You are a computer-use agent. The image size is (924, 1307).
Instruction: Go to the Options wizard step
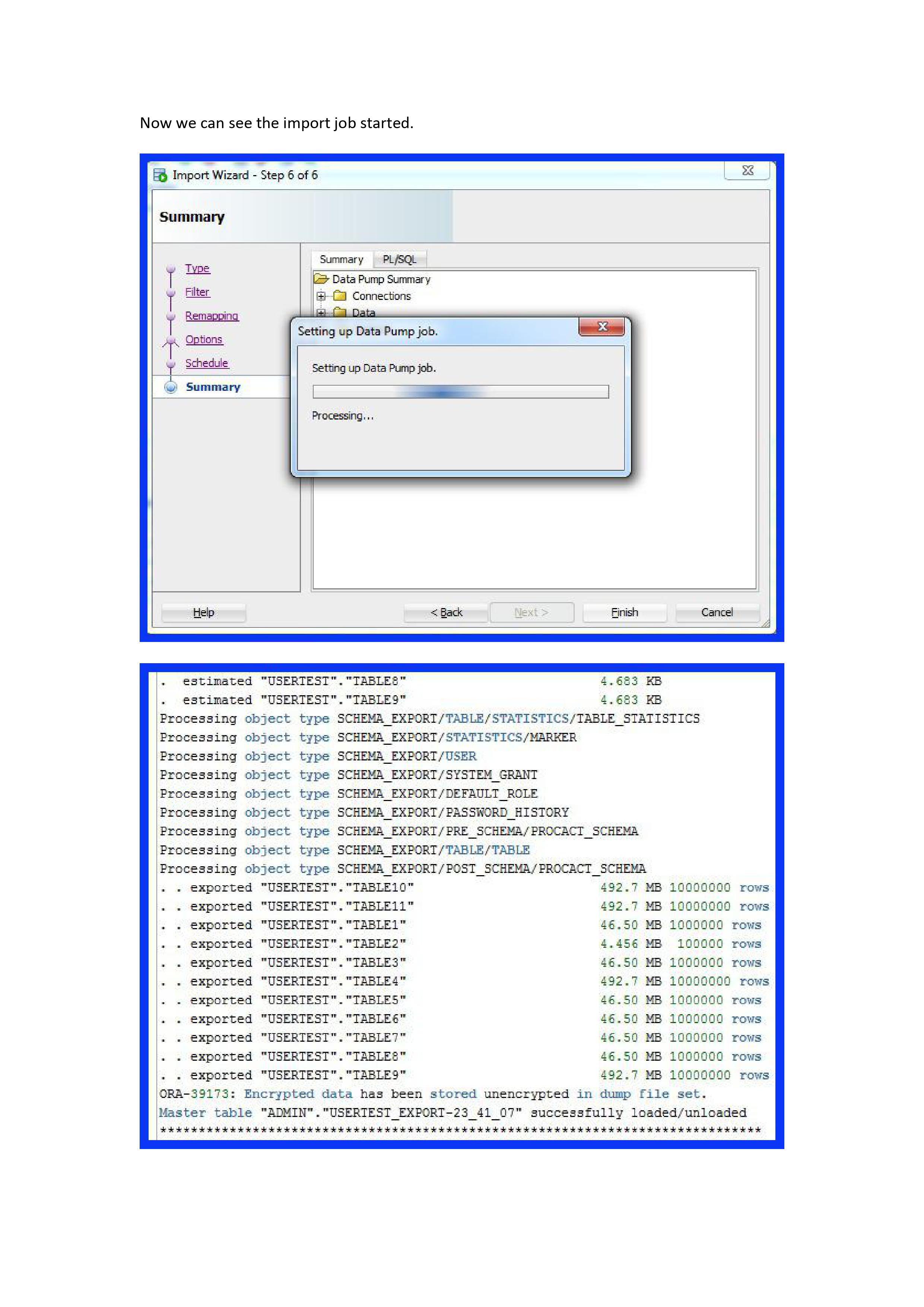pos(204,340)
